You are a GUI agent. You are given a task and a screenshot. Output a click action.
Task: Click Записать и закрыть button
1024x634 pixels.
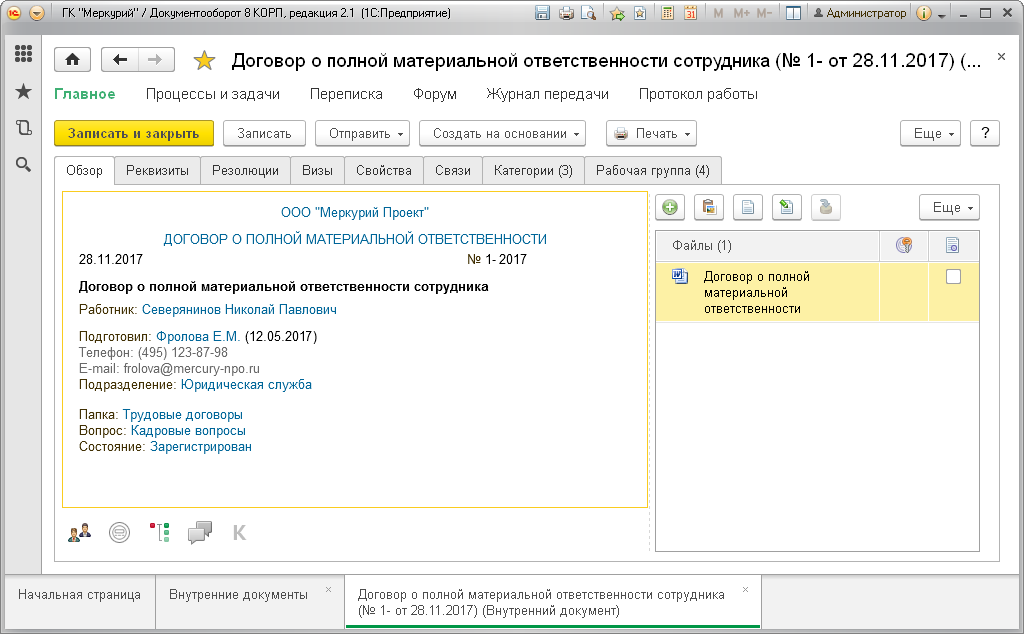tap(134, 133)
